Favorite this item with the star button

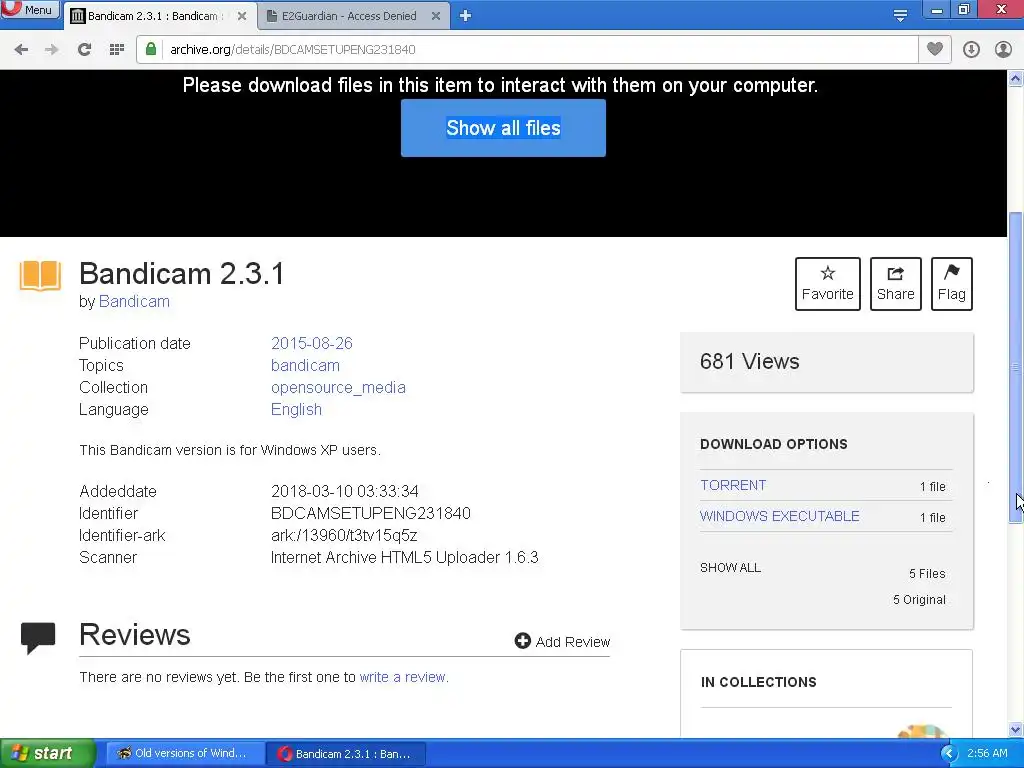[x=827, y=284]
